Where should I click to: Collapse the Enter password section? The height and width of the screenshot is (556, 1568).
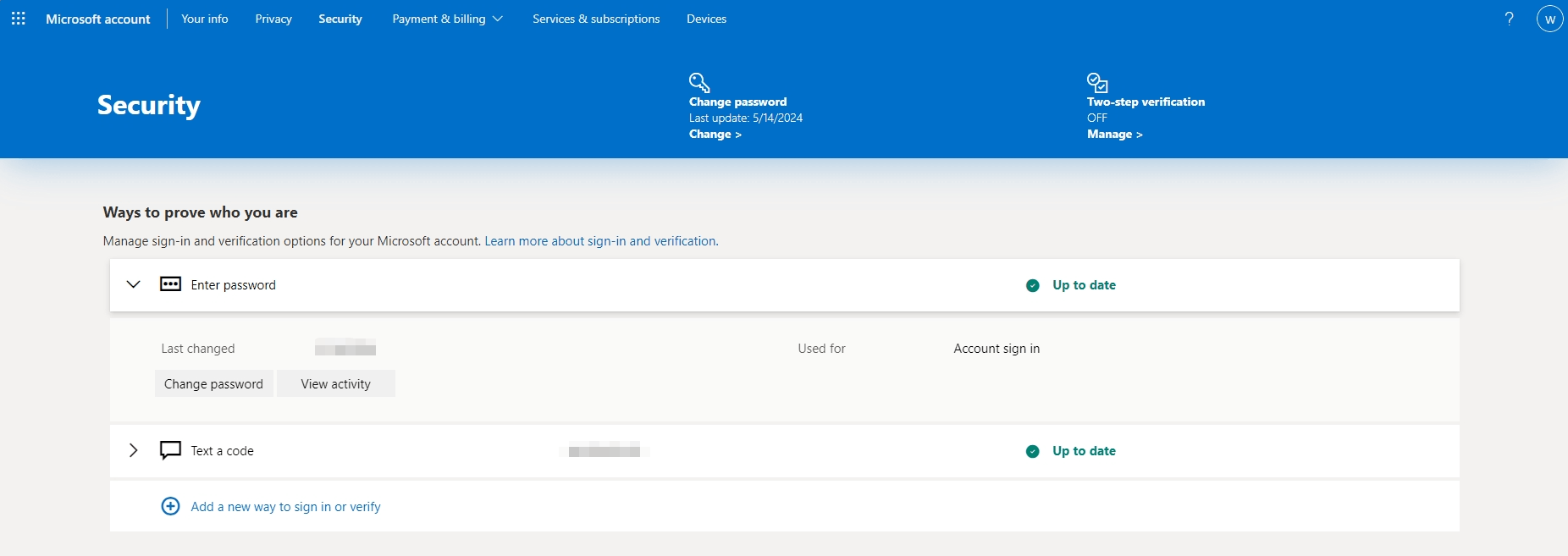pos(133,284)
